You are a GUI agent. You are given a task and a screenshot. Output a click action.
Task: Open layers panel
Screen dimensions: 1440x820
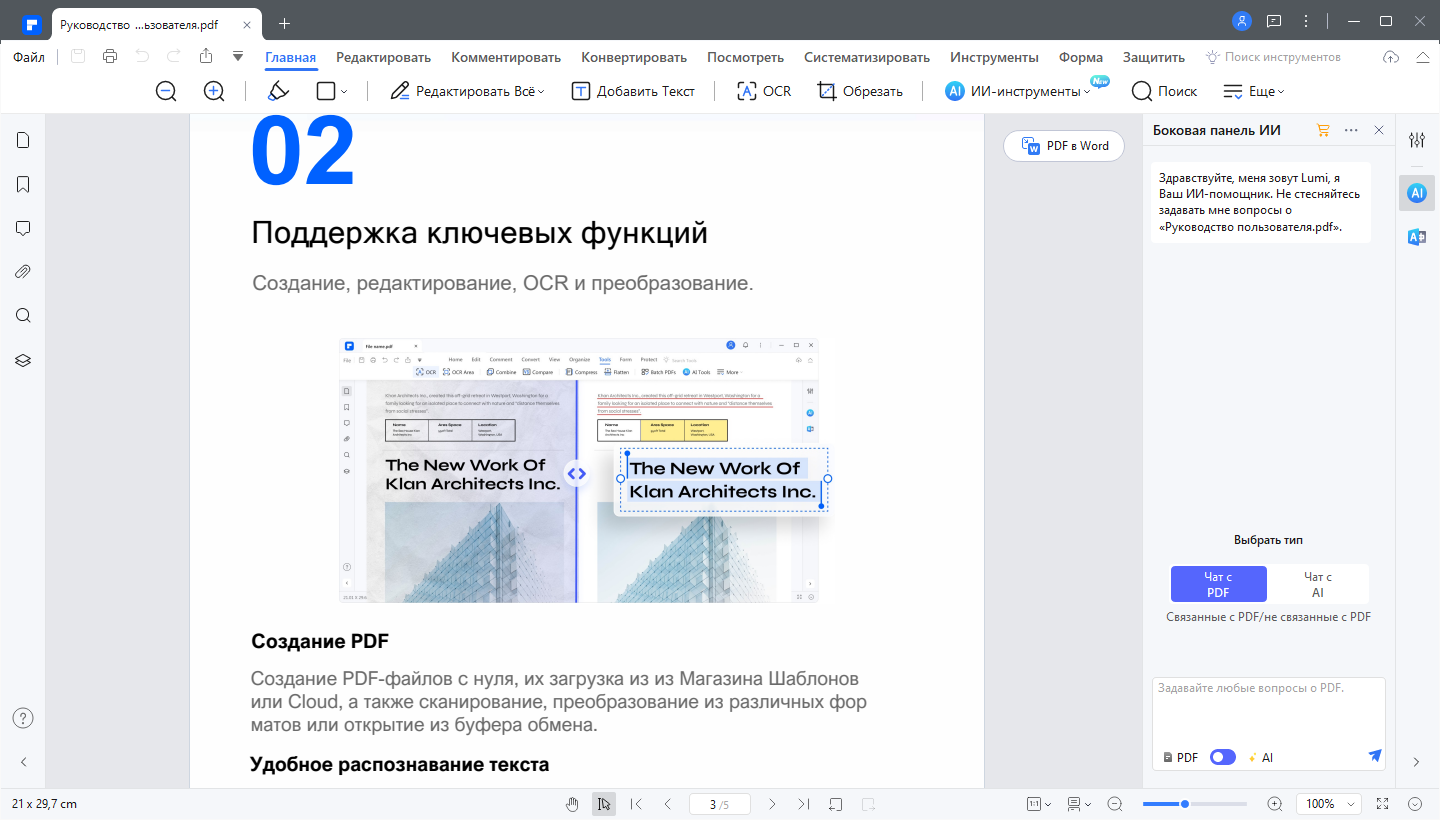[23, 360]
